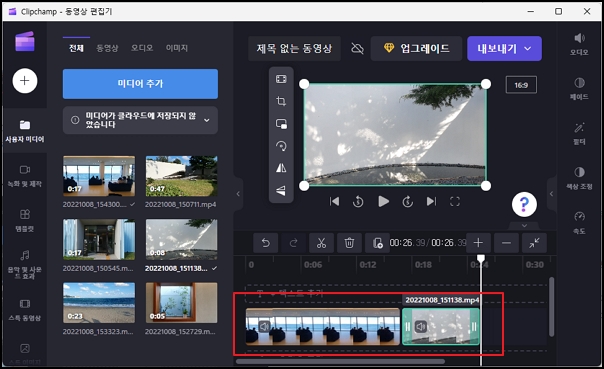Screen dimensions: 604x369
Task: Click the top-left resize handle of preview
Action: (304, 84)
